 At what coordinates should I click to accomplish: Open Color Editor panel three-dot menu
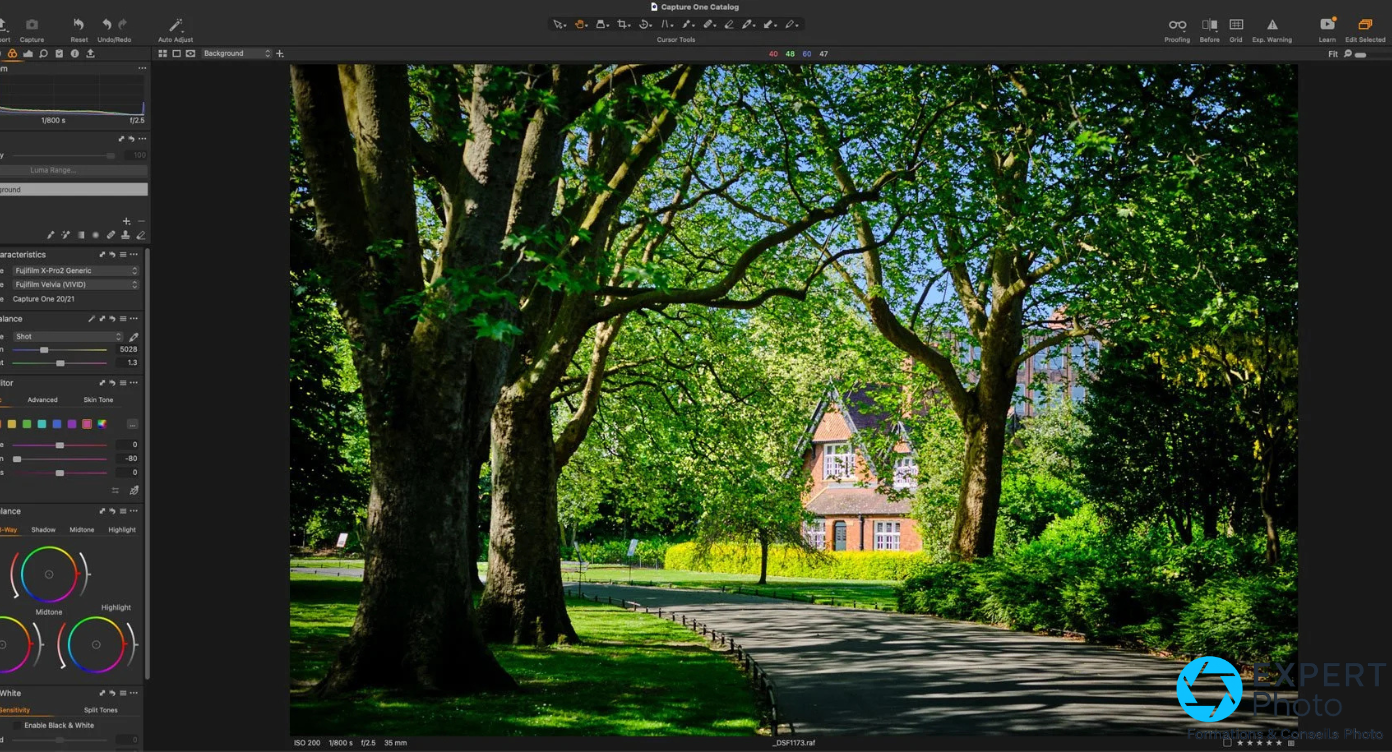[134, 383]
